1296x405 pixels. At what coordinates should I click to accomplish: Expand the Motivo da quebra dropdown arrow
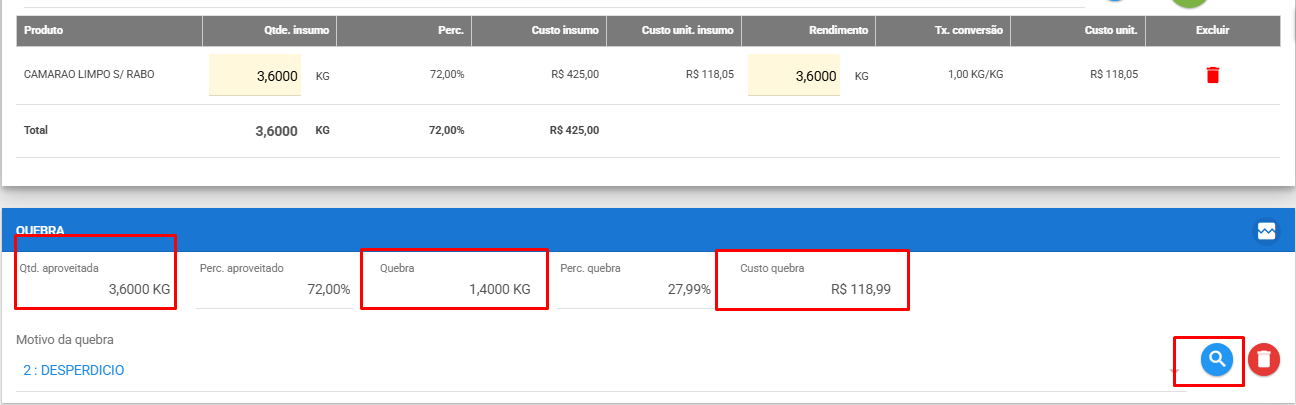1175,372
